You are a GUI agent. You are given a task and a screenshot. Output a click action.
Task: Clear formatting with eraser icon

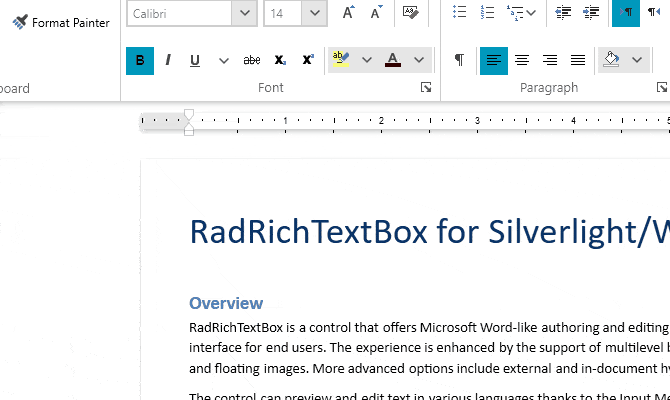410,12
